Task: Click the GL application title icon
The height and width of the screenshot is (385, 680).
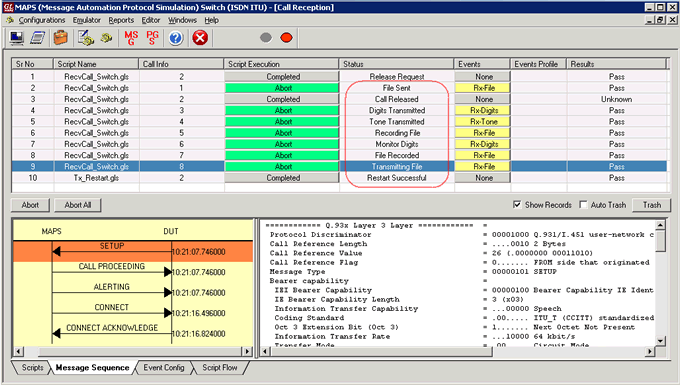Action: point(8,7)
